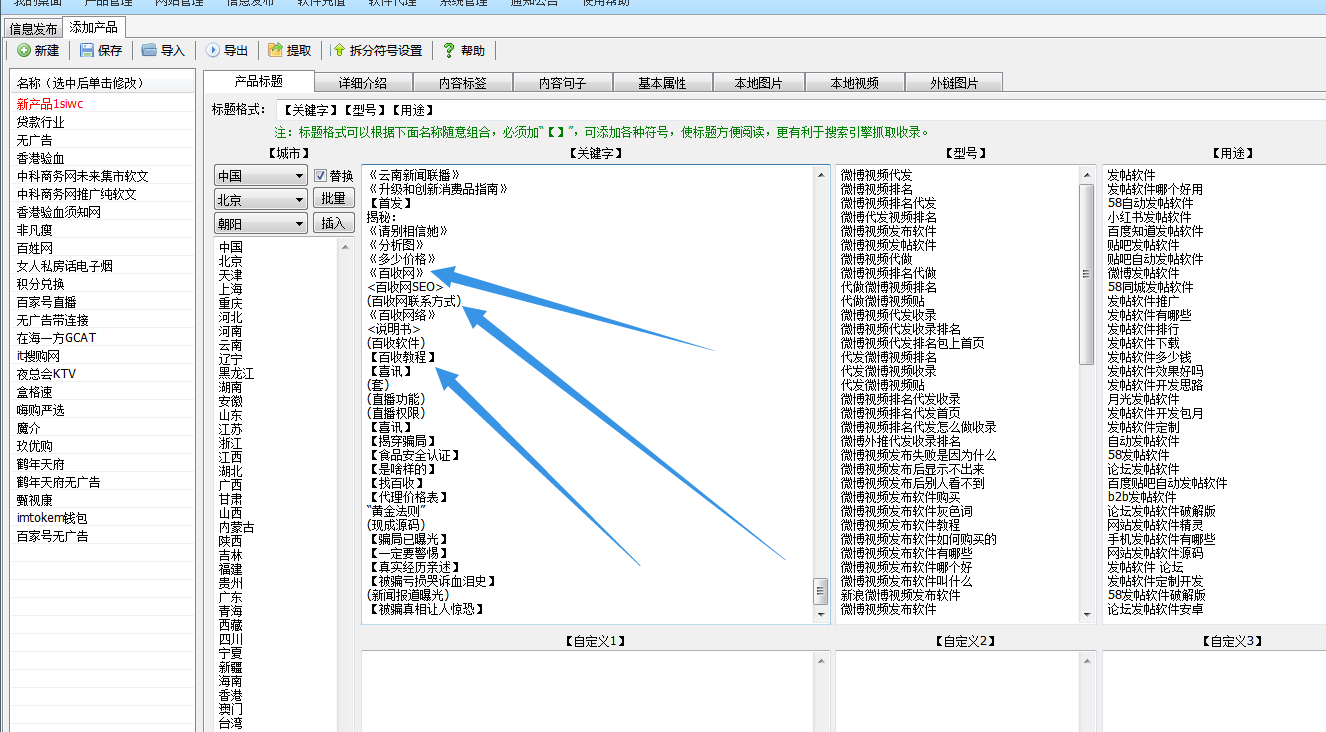Select 女人私房话电子烟 in the product list

[x=64, y=266]
